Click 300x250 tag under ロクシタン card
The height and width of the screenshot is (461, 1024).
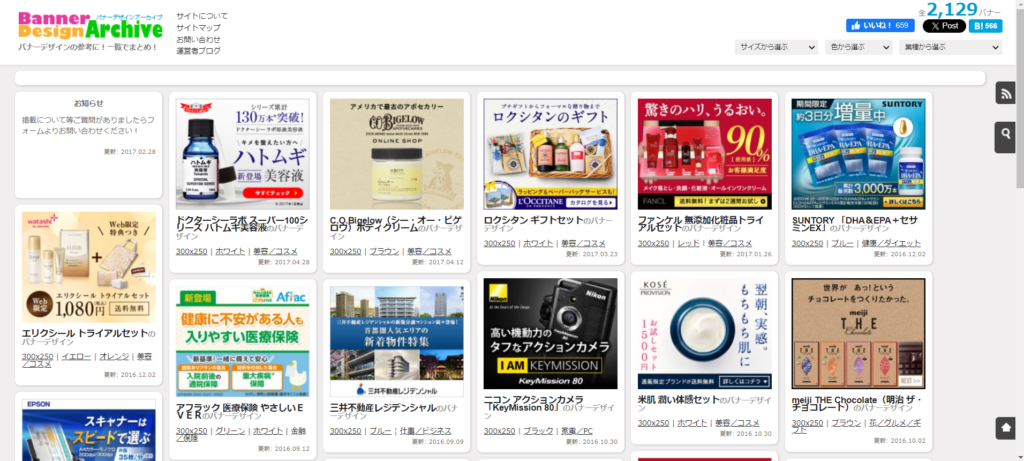coord(499,243)
